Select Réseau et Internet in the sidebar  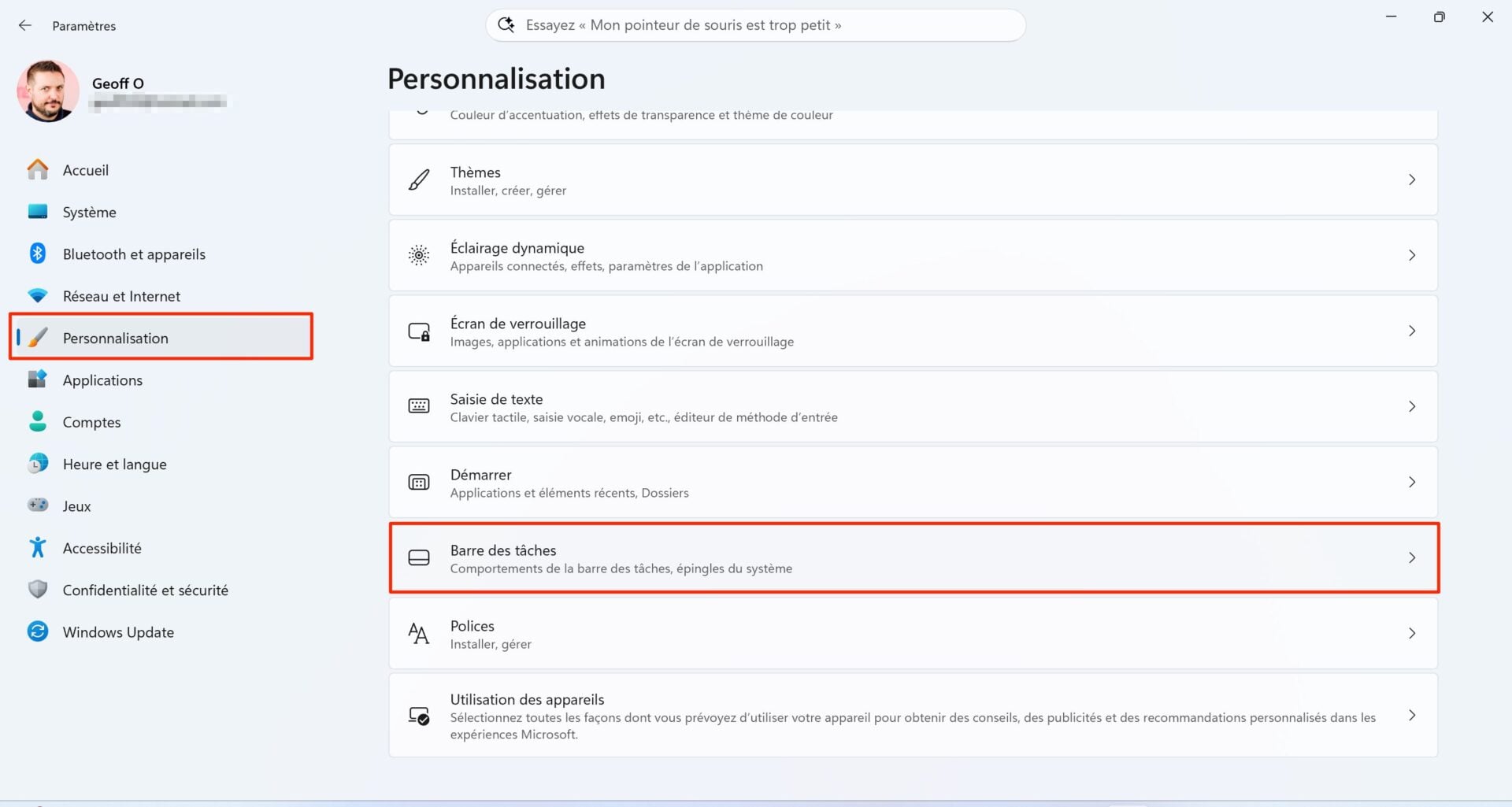tap(161, 296)
